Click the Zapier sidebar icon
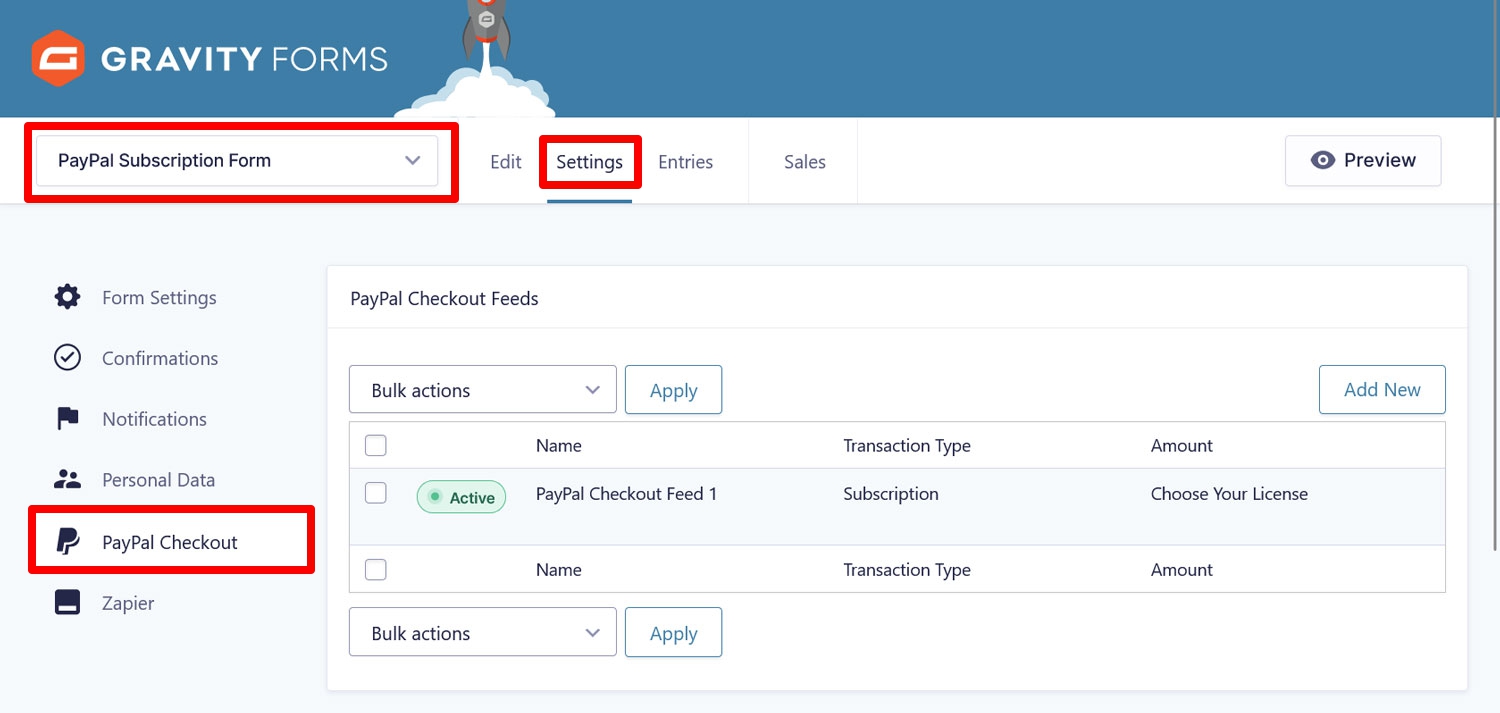This screenshot has width=1500, height=713. coord(67,603)
